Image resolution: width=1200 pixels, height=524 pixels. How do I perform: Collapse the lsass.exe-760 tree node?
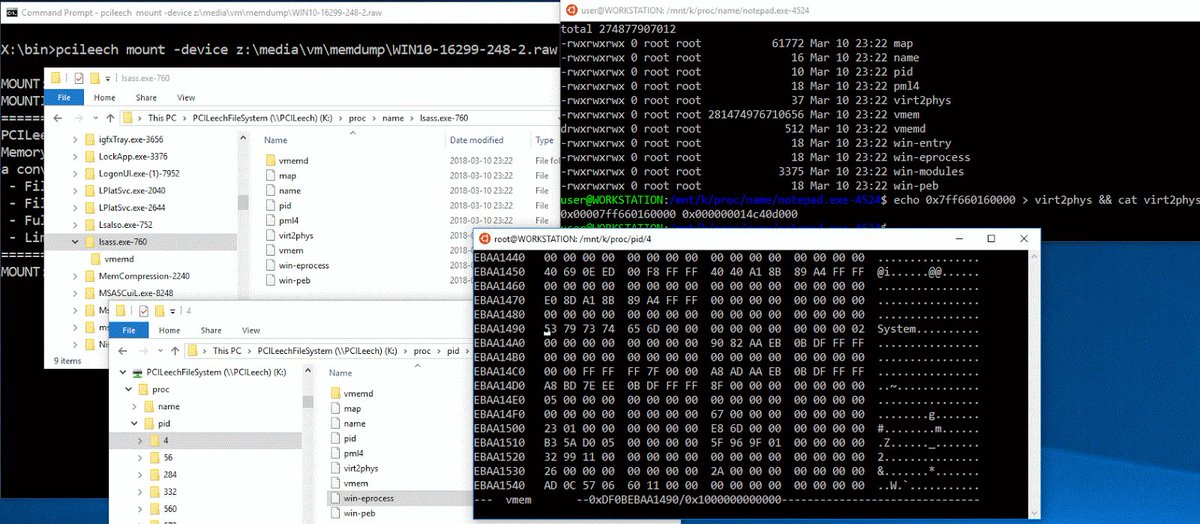(77, 242)
